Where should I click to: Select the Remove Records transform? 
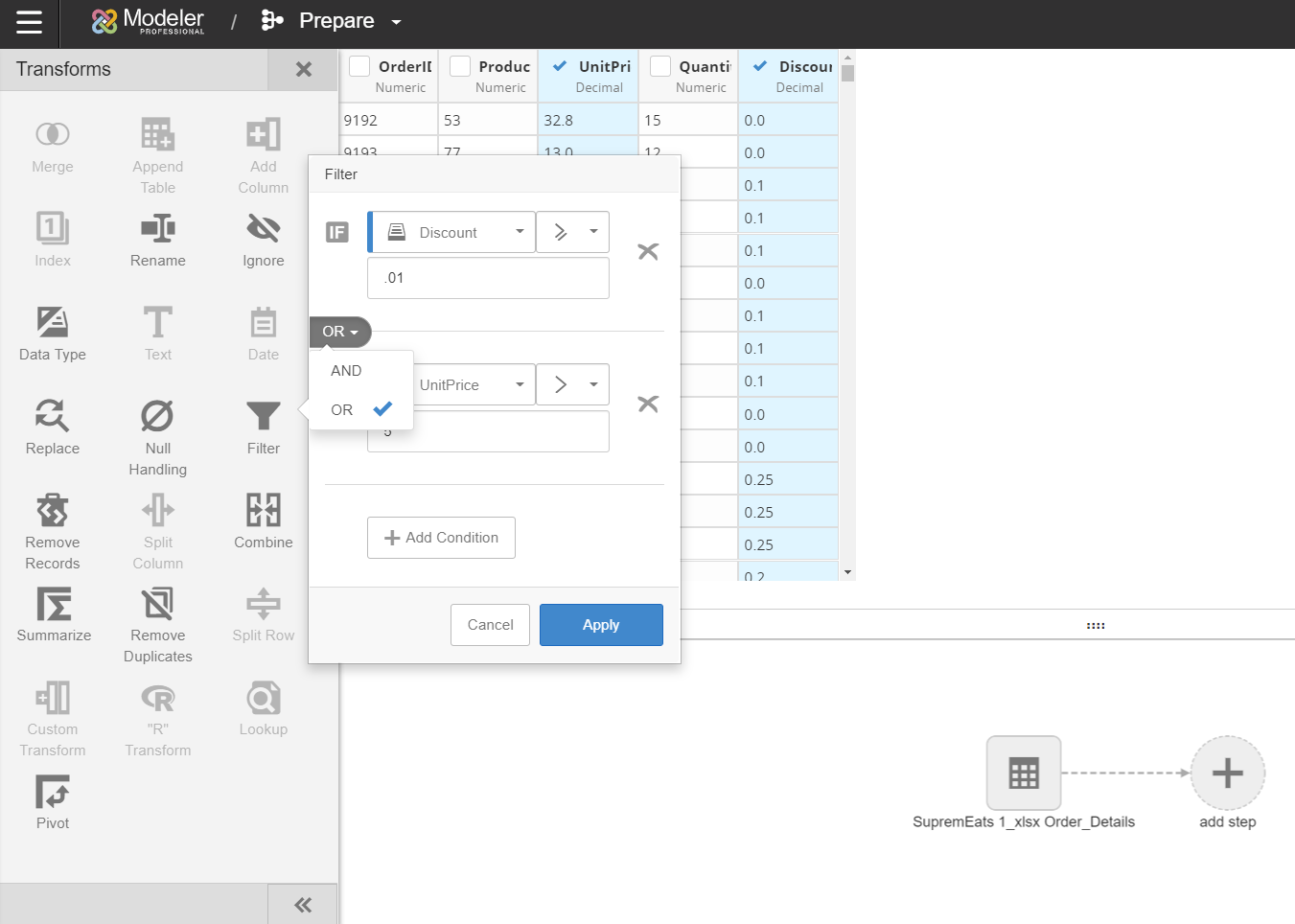pos(52,511)
